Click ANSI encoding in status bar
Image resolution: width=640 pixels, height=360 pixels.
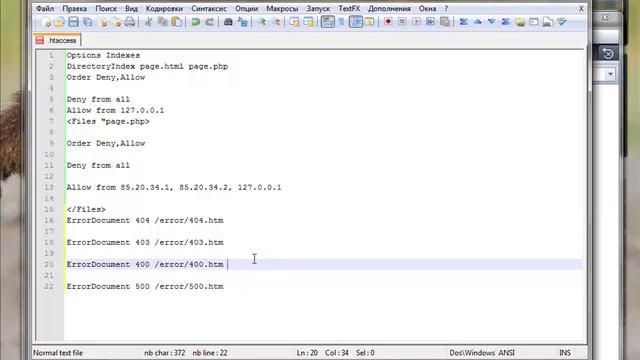[507, 353]
